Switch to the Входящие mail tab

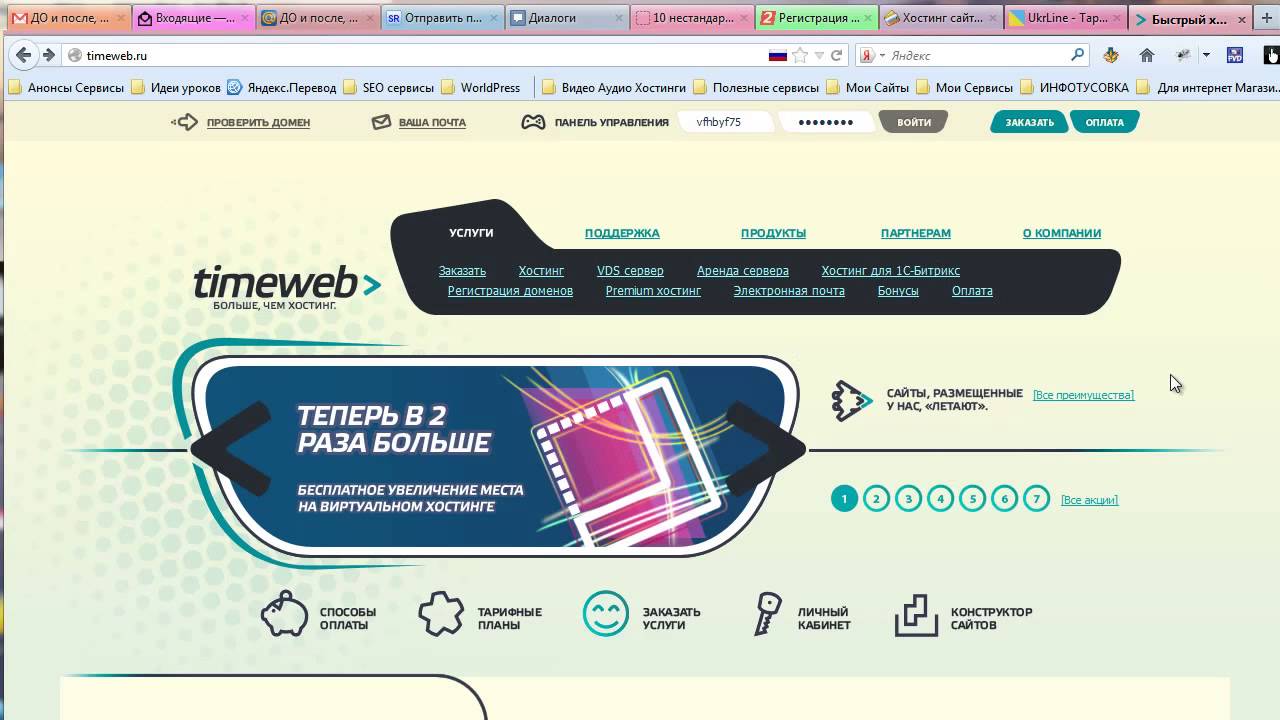194,18
